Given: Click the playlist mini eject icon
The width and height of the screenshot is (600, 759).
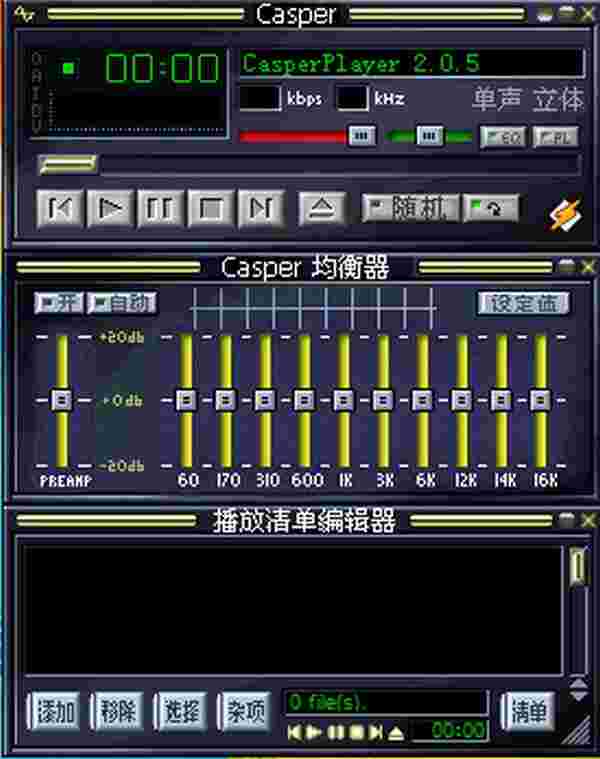Looking at the screenshot, I should click(396, 732).
